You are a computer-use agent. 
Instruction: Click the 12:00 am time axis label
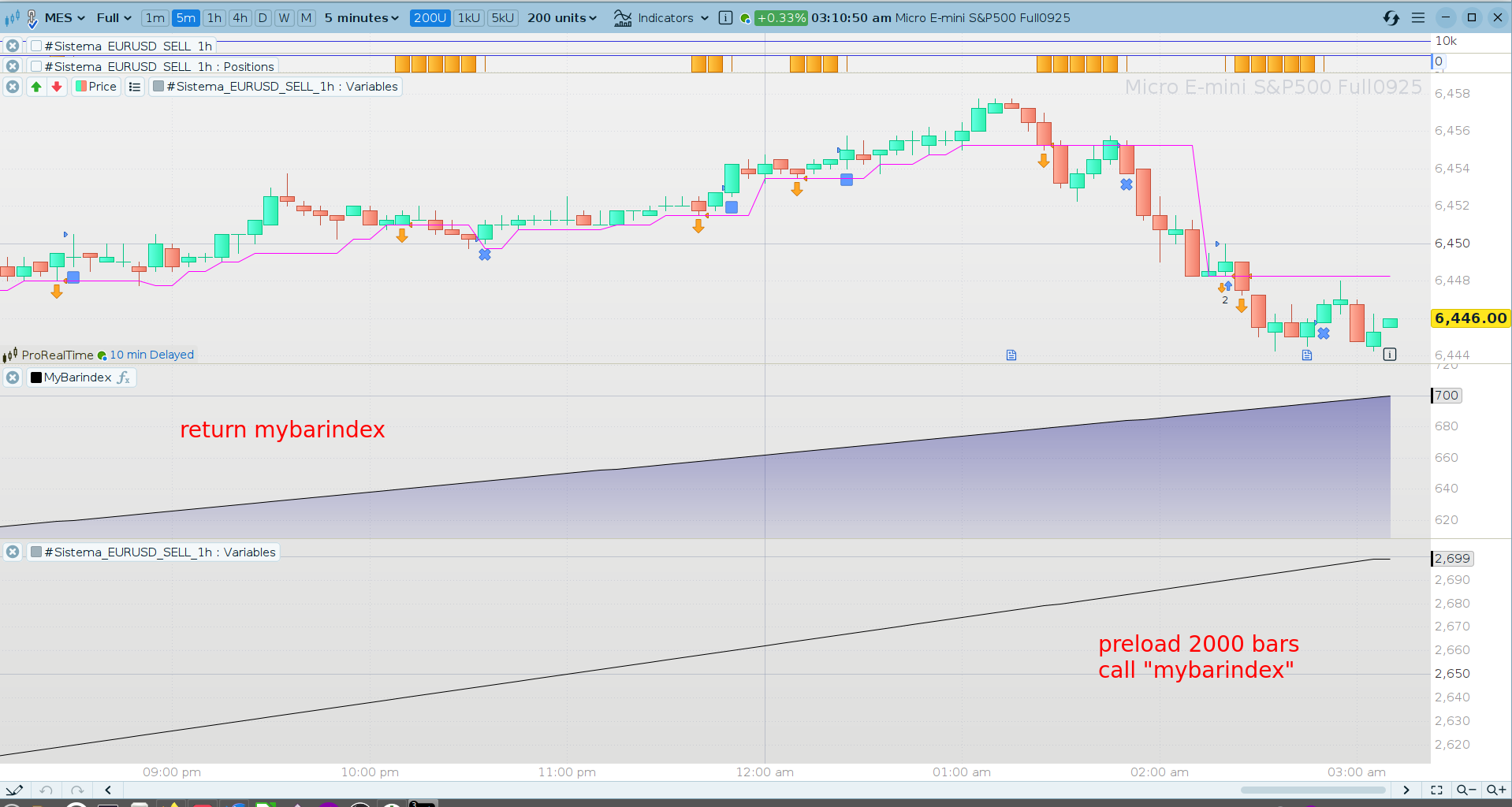click(765, 772)
